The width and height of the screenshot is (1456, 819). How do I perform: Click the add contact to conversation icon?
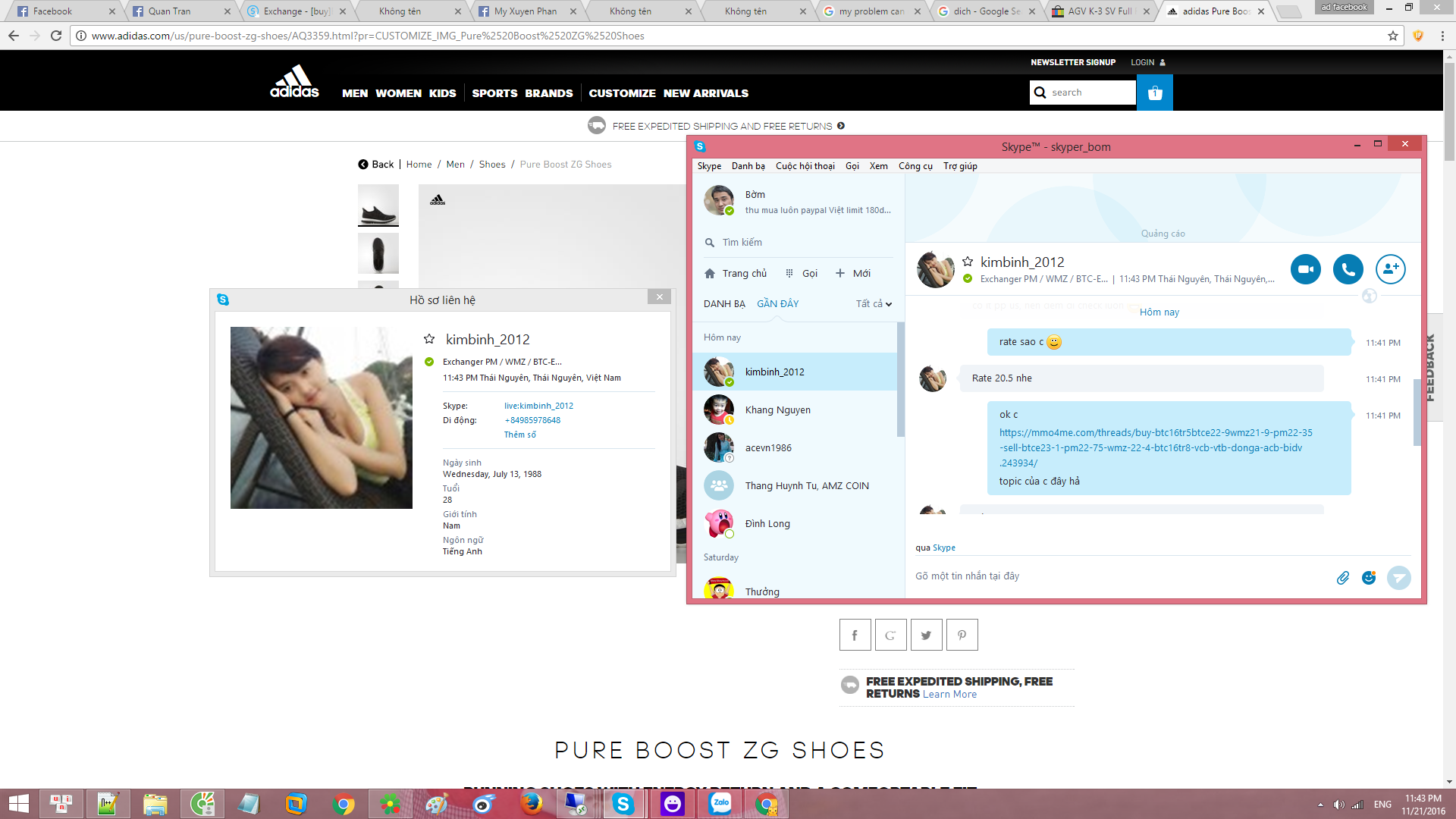point(1390,269)
